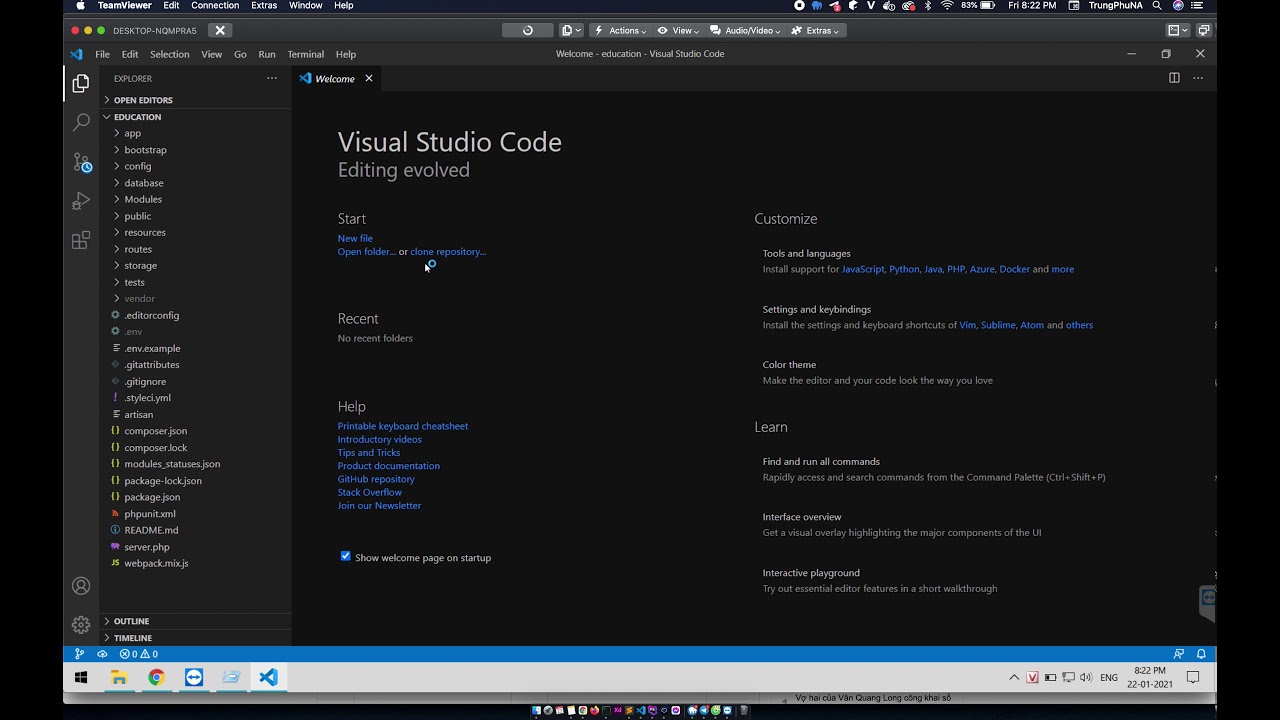Click the feedback icon in the status bar
Viewport: 1280px width, 720px height.
(x=1179, y=654)
